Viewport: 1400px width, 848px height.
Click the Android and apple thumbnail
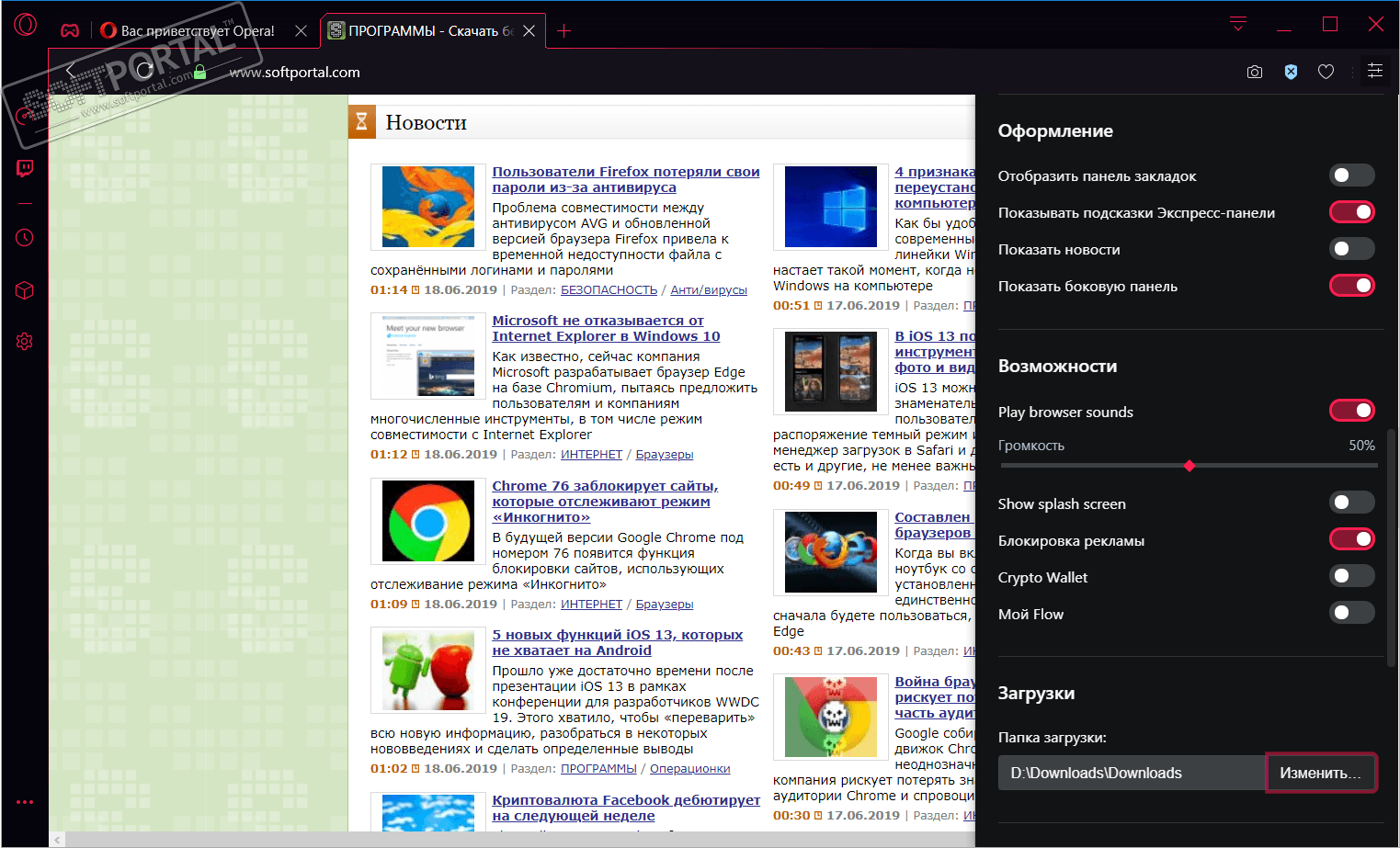428,670
